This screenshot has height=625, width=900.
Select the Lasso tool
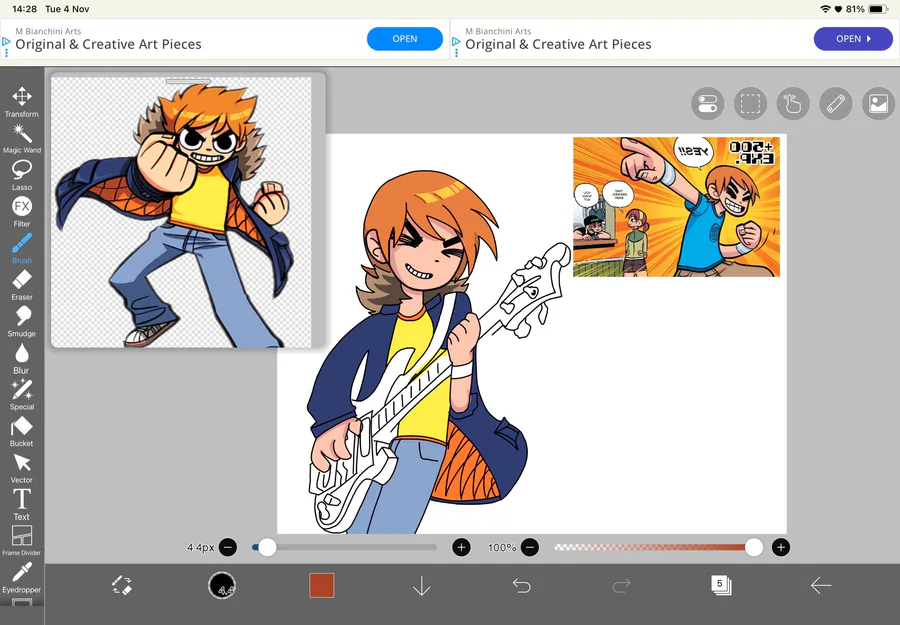(22, 176)
